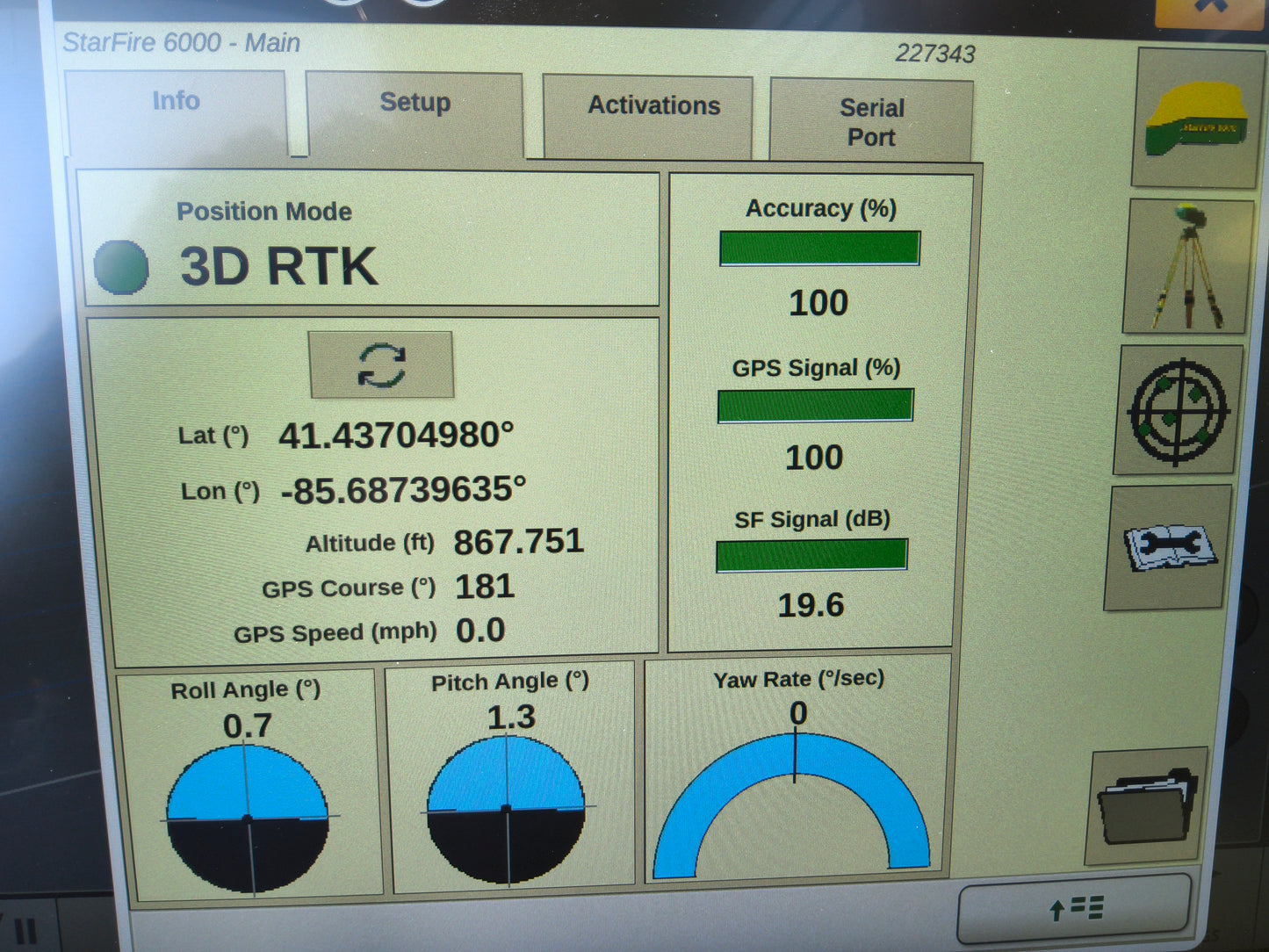The width and height of the screenshot is (1269, 952).
Task: Refresh the GPS coordinates
Action: pos(381,364)
